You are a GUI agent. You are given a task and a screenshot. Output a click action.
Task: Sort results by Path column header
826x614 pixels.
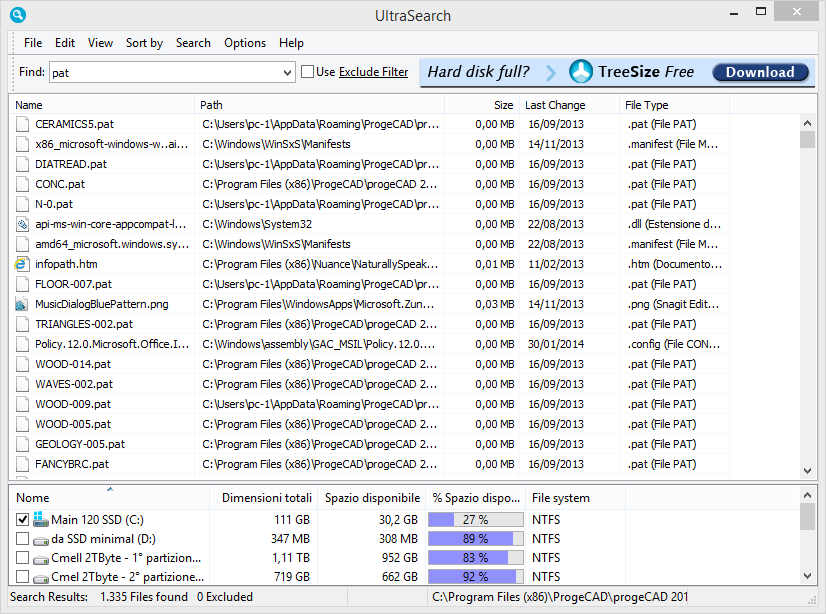pyautogui.click(x=320, y=105)
